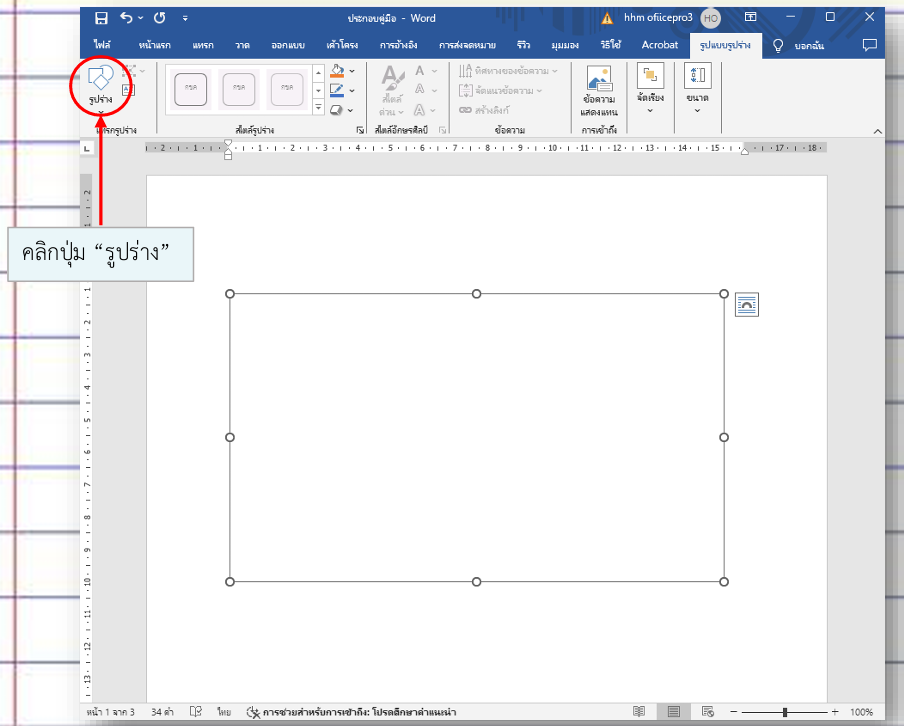Image resolution: width=904 pixels, height=726 pixels.
Task: Expand the Arrange (จัดเรียง) dropdown
Action: 650,88
